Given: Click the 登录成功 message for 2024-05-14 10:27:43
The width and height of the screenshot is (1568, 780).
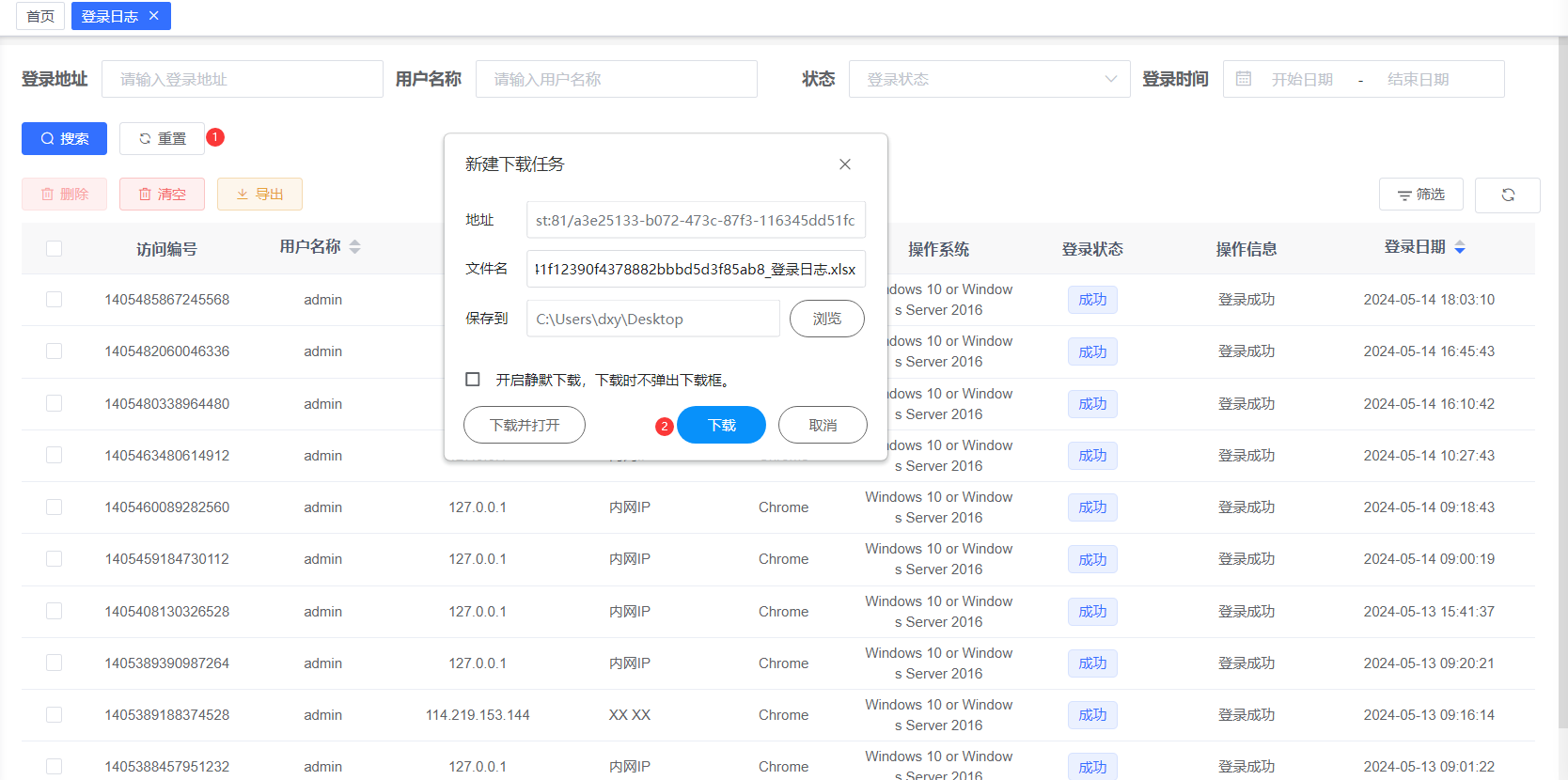Looking at the screenshot, I should 1247,456.
